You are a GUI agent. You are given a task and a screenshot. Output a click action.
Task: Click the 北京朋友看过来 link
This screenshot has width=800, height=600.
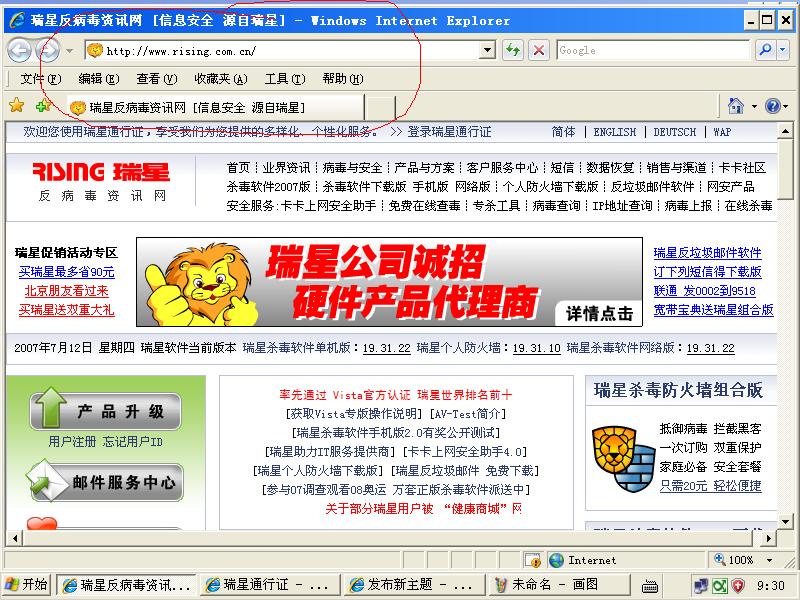click(x=66, y=291)
